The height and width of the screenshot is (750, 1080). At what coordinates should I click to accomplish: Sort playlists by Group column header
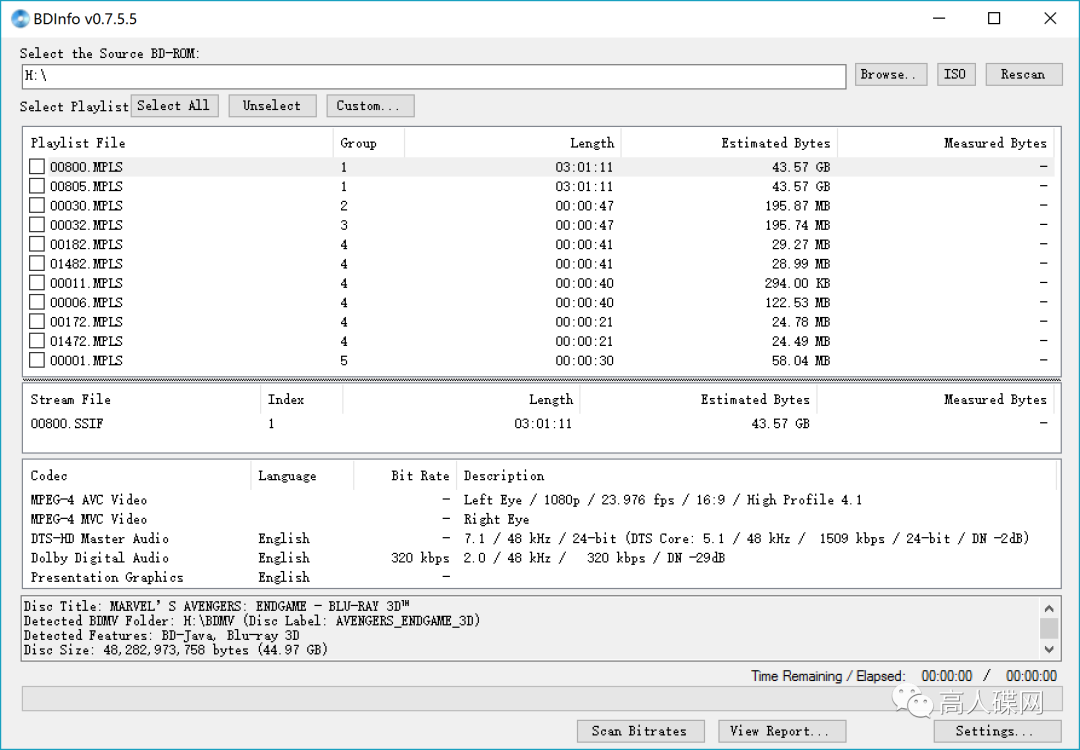coord(368,143)
